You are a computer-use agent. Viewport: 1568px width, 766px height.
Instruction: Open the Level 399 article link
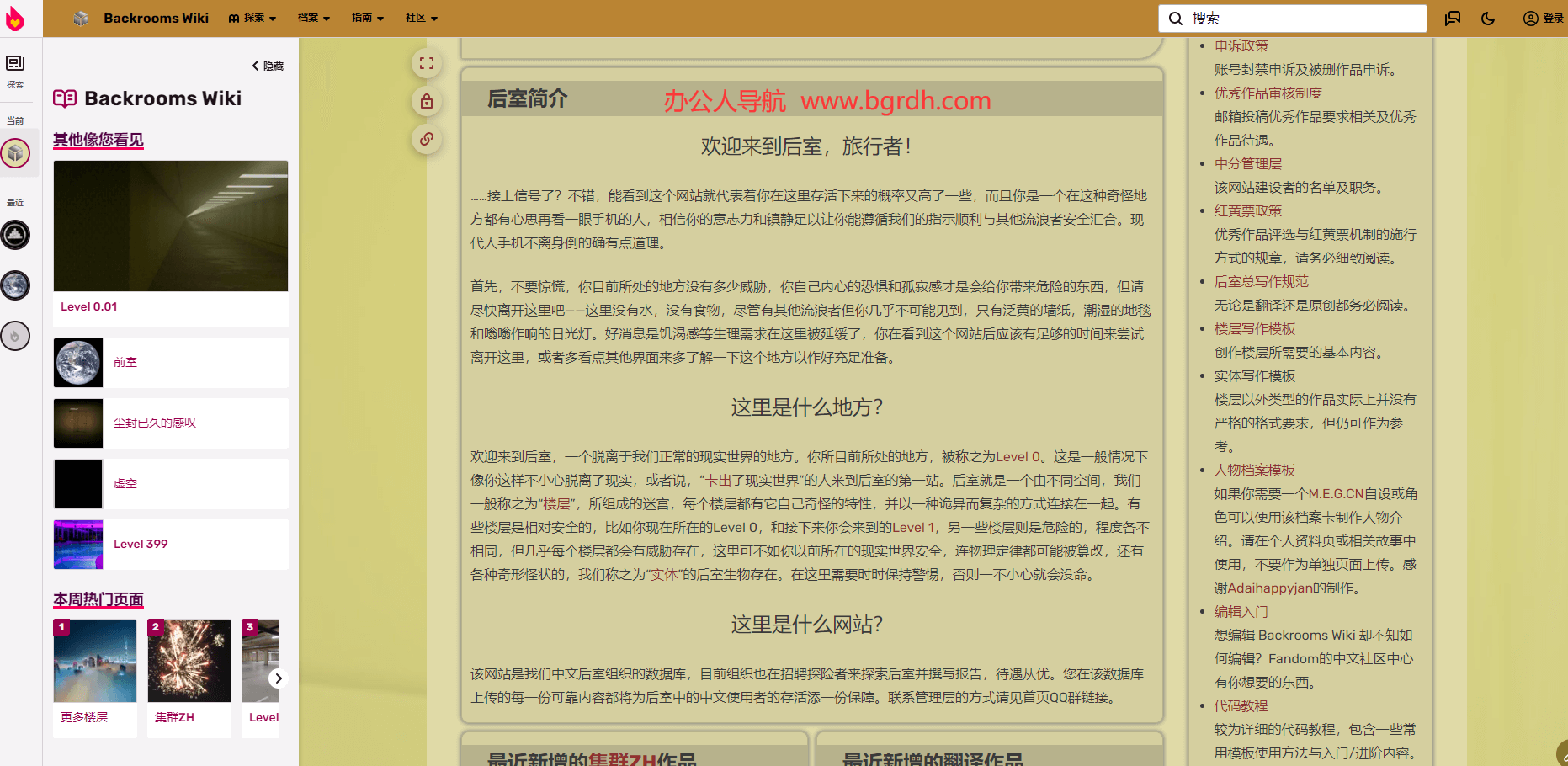[141, 544]
